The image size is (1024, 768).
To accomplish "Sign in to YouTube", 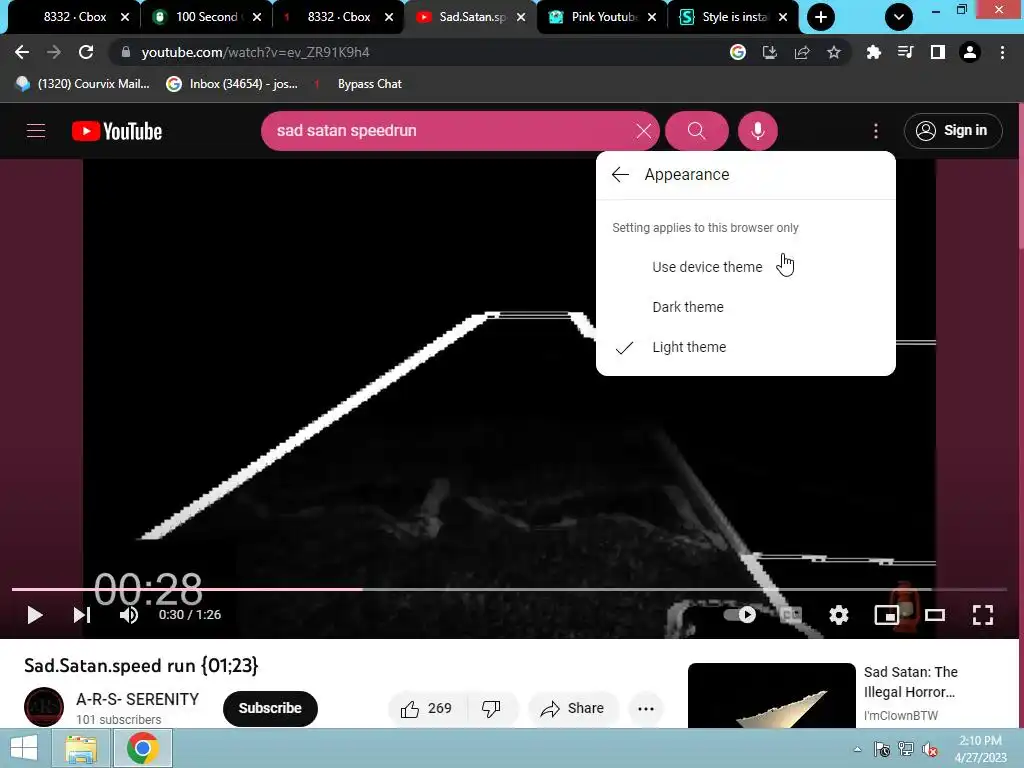I will point(953,131).
